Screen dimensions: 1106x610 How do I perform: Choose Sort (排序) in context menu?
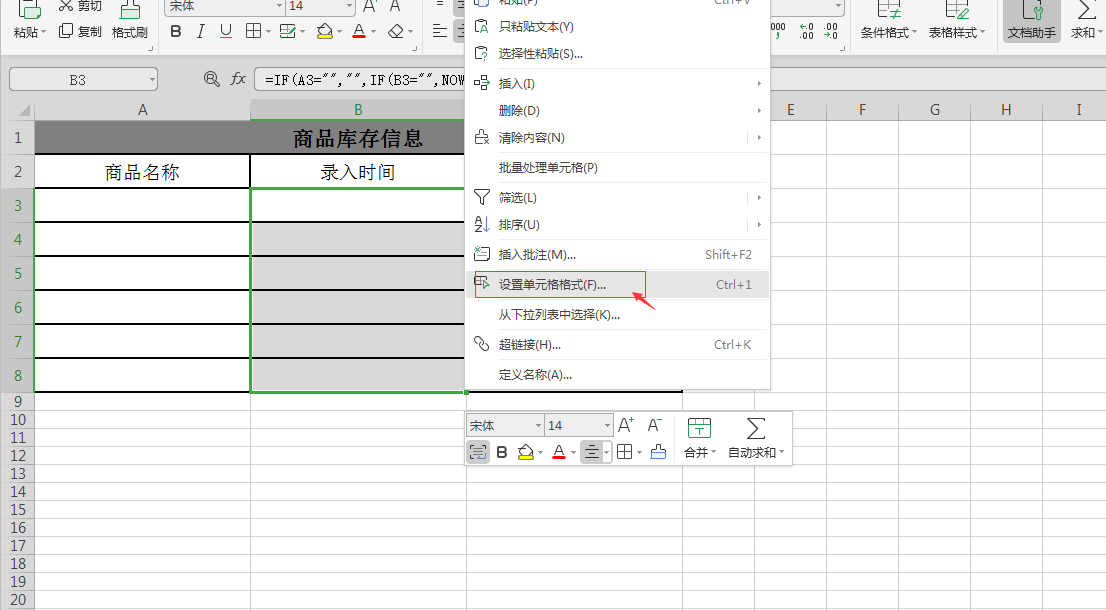[617, 225]
